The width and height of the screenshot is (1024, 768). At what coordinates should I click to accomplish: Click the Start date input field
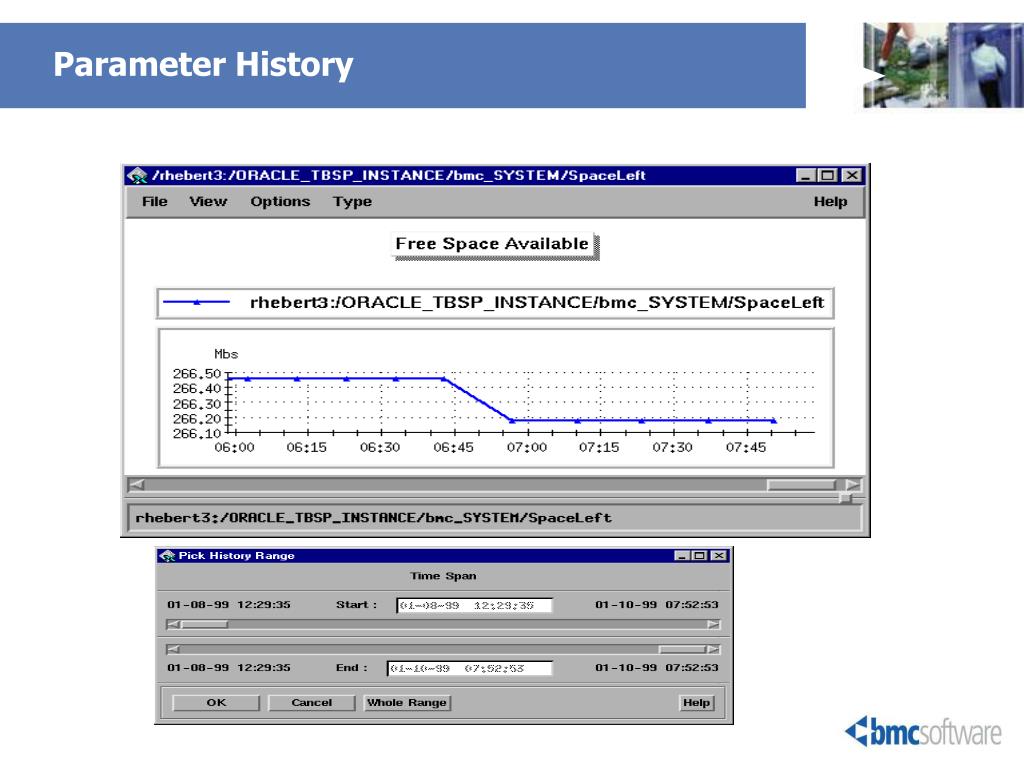pos(474,605)
